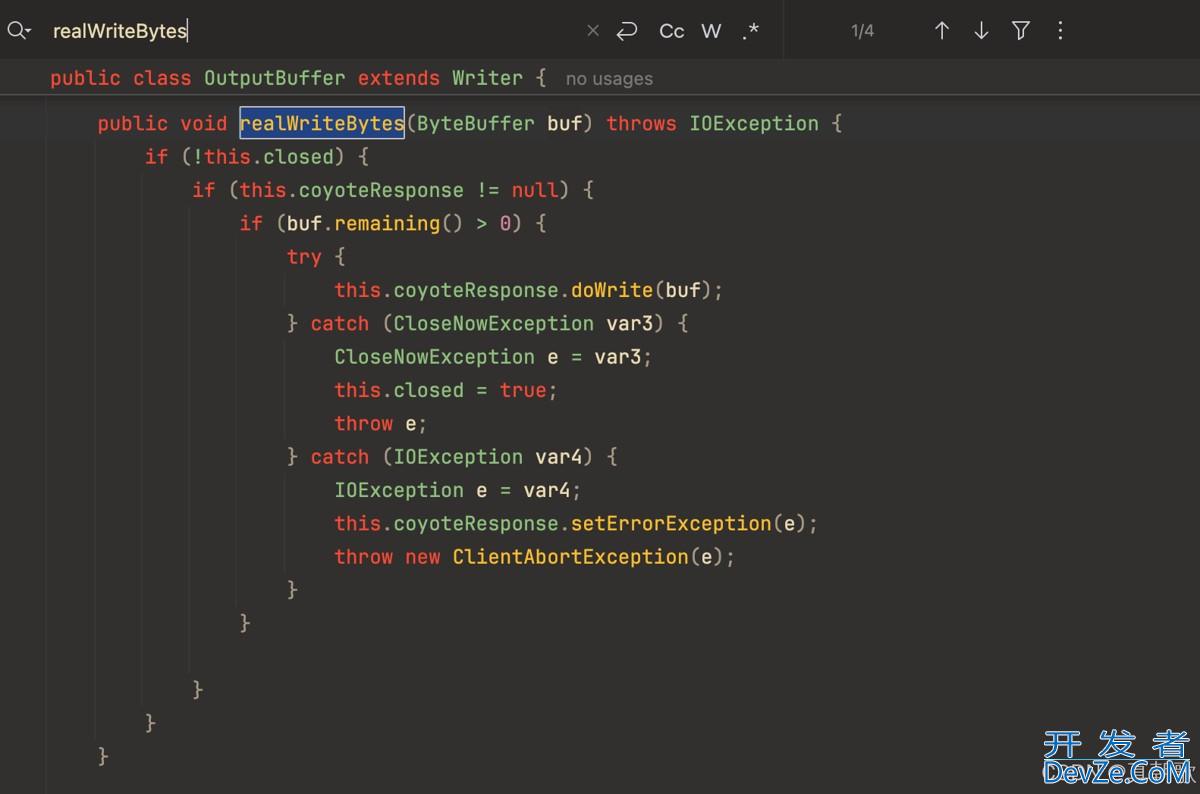Image resolution: width=1200 pixels, height=794 pixels.
Task: Jump to next occurrence with down arrow
Action: (x=981, y=31)
